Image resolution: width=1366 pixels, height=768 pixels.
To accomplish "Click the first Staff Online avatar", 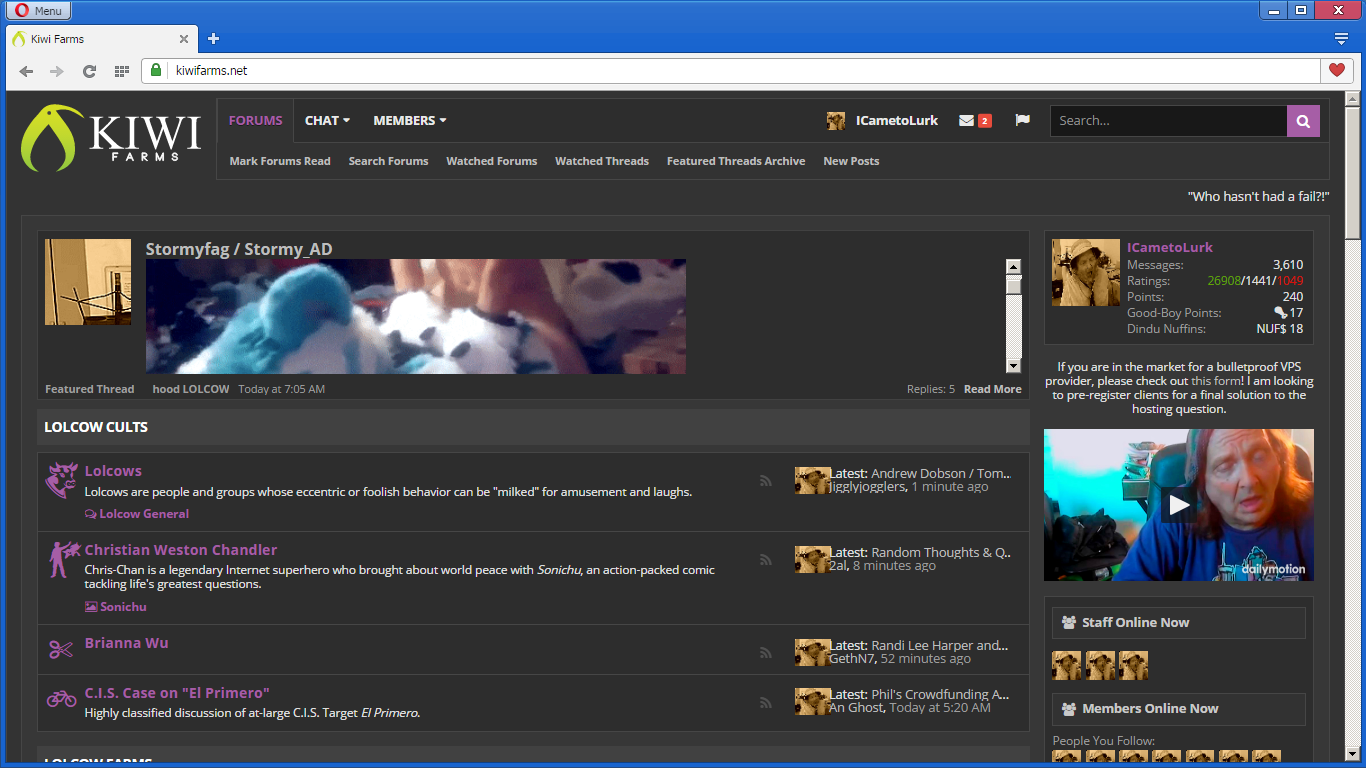I will pyautogui.click(x=1067, y=665).
